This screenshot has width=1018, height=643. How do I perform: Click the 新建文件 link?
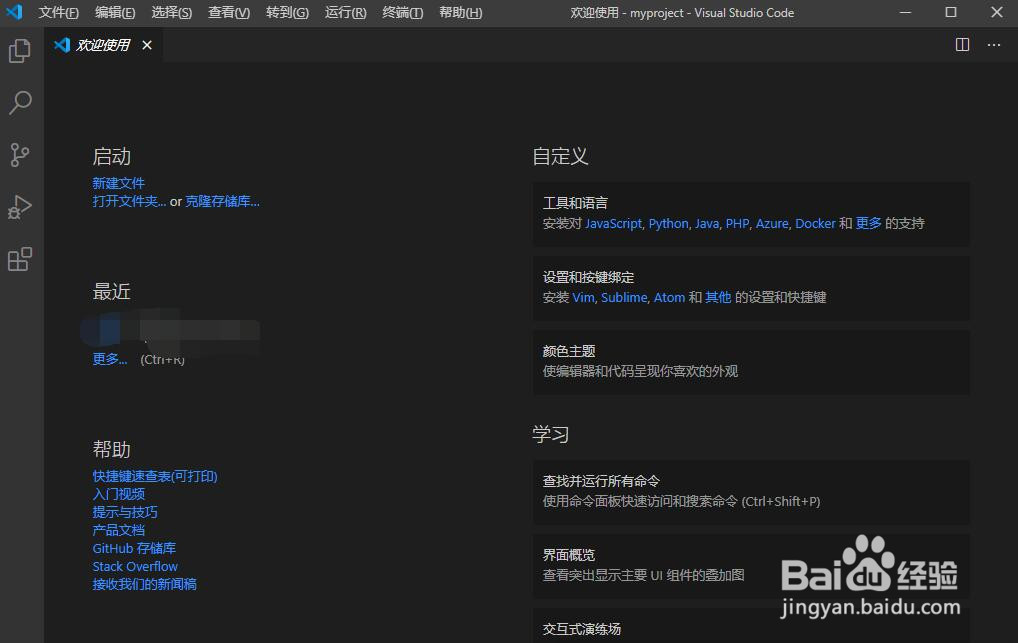(118, 183)
